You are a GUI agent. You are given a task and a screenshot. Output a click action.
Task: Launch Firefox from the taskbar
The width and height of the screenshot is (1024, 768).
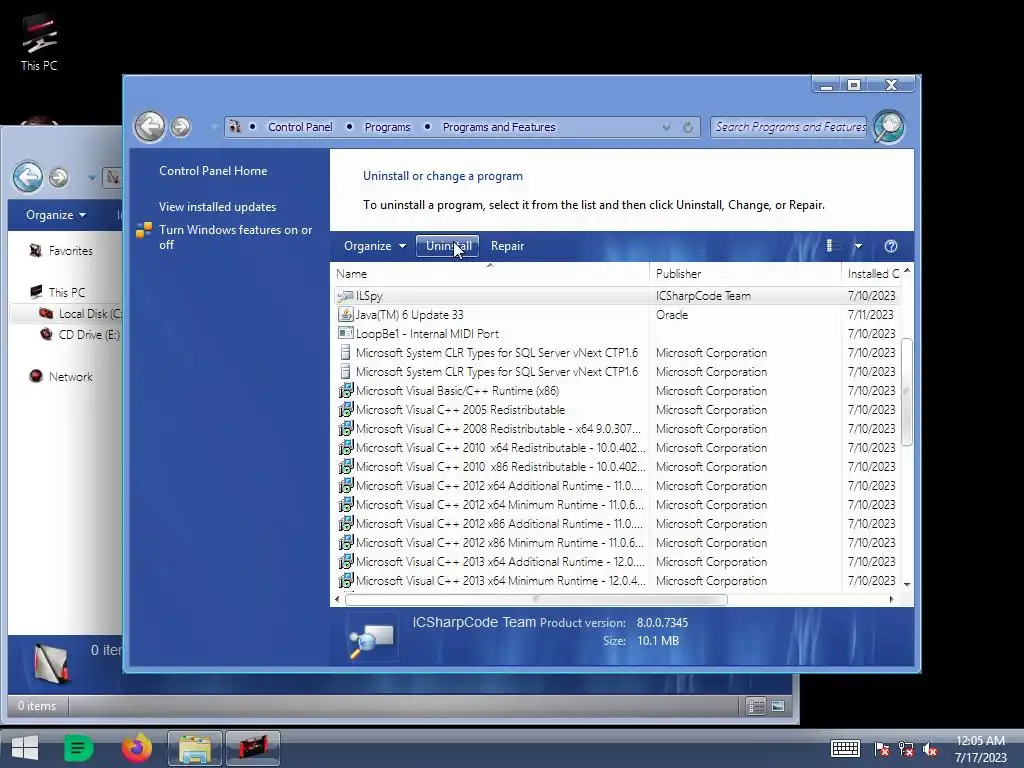point(136,748)
